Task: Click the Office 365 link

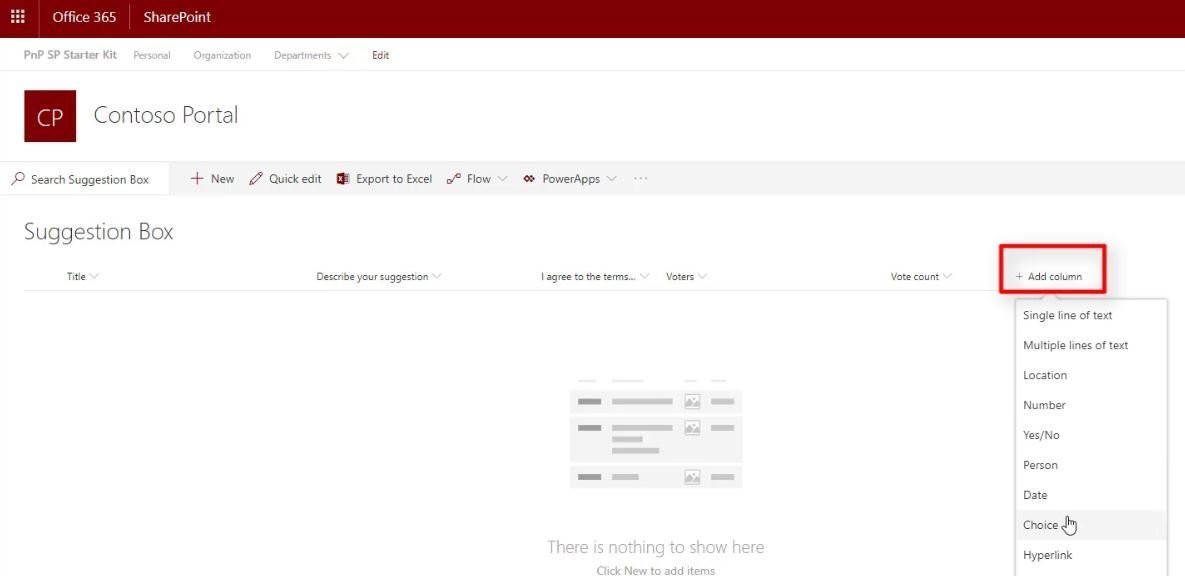Action: 84,17
